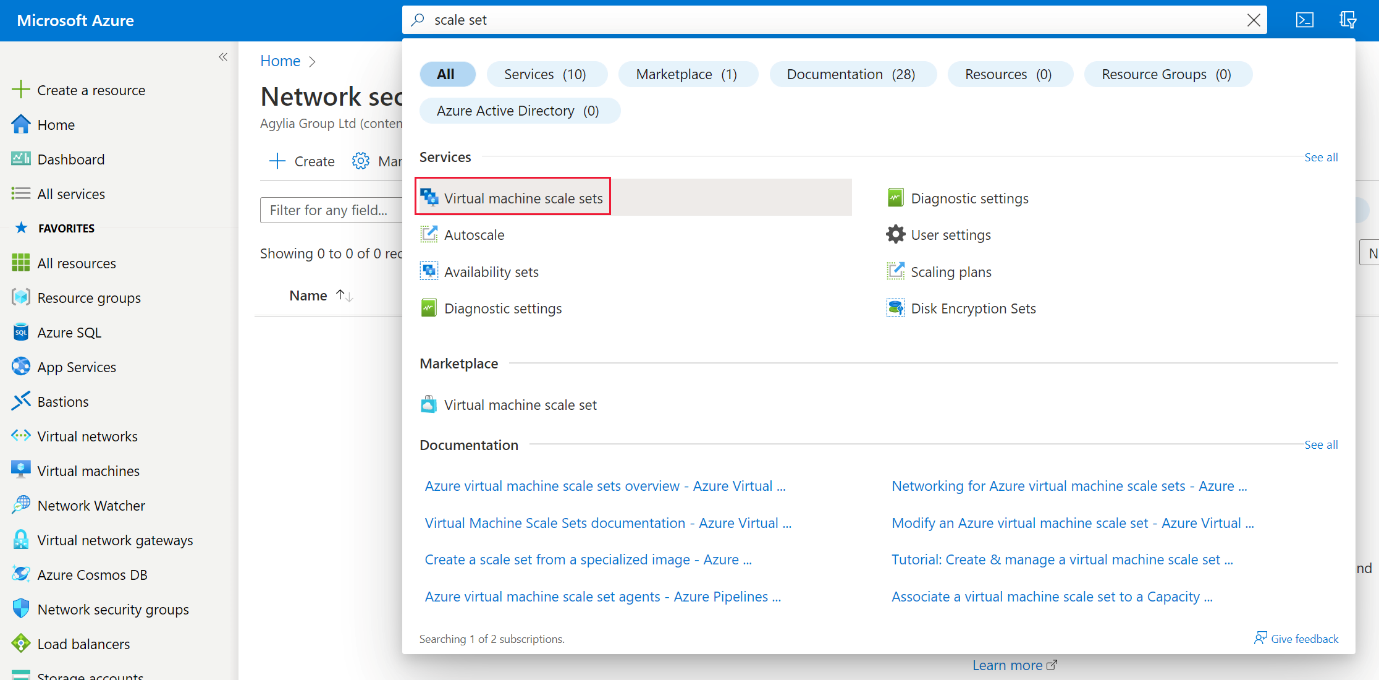1379x680 pixels.
Task: Open scale set agents Azure Pipelines doc
Action: click(603, 597)
